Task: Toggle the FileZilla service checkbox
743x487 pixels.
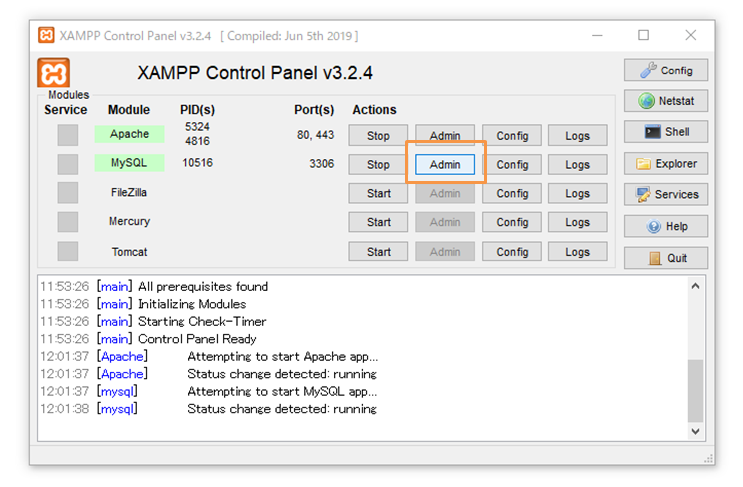Action: click(x=68, y=193)
